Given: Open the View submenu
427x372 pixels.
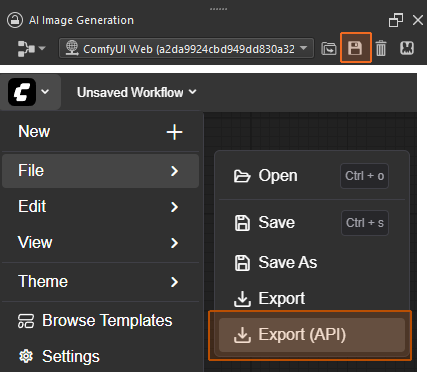Looking at the screenshot, I should point(101,243).
